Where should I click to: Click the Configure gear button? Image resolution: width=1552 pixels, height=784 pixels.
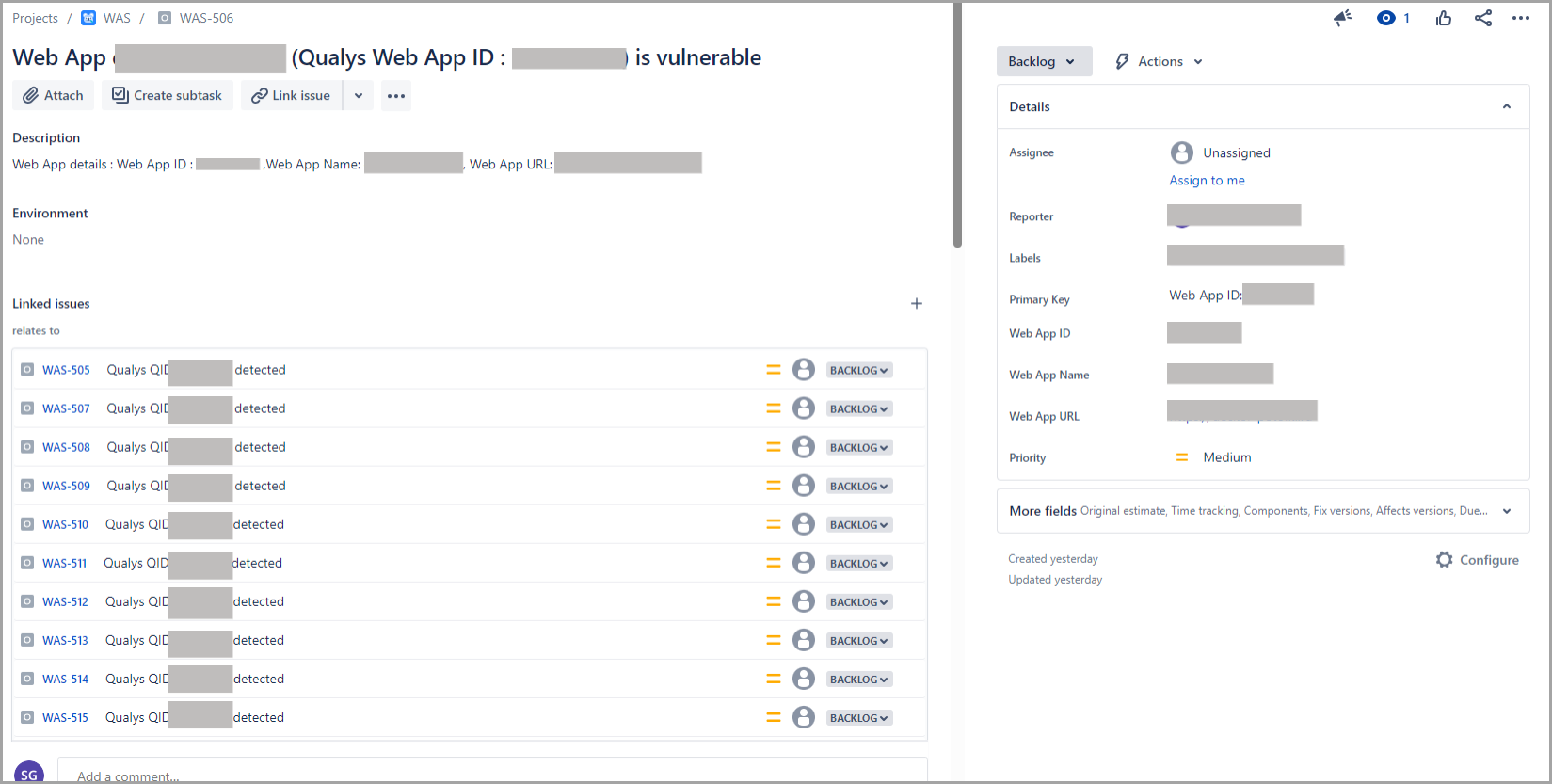point(1478,560)
